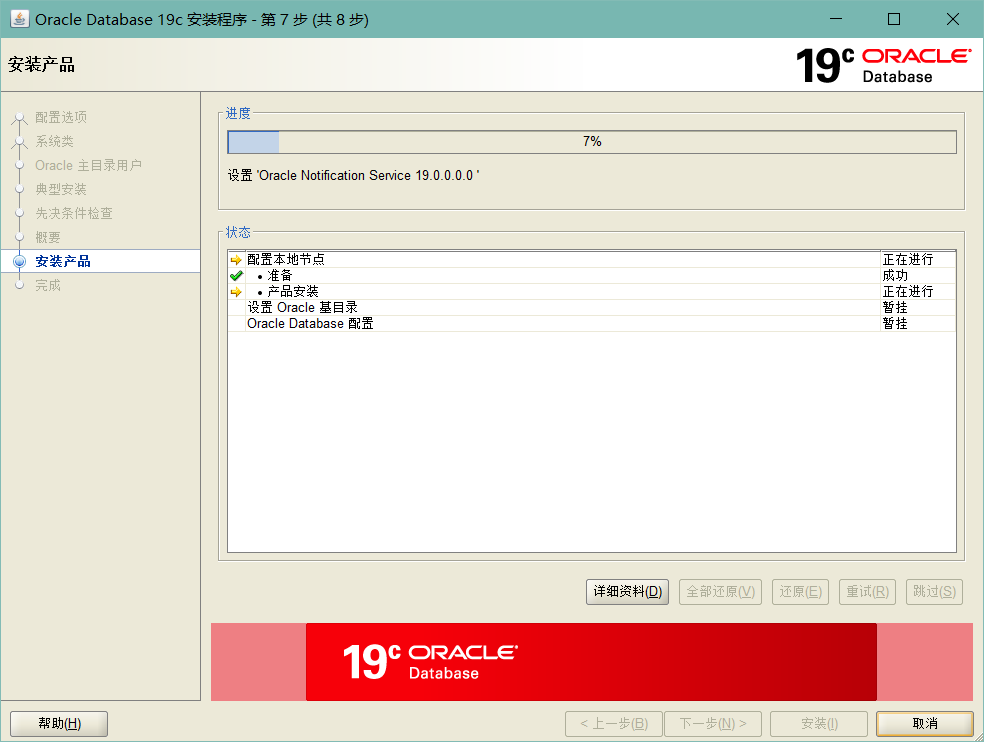Select the 产品安装 status row

click(x=592, y=291)
